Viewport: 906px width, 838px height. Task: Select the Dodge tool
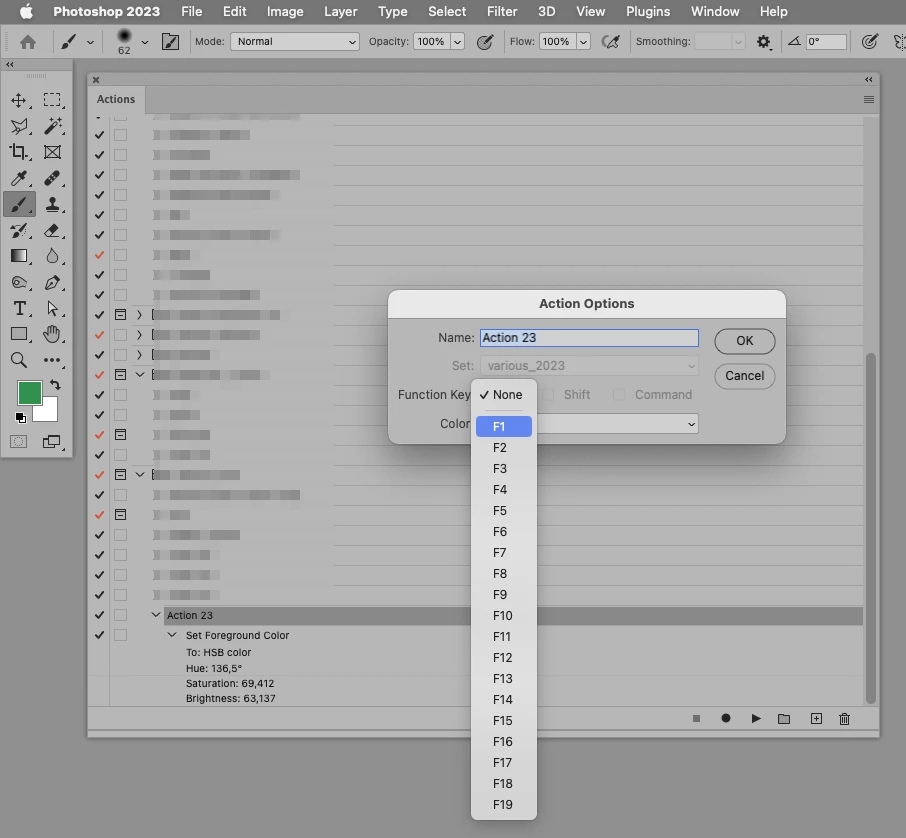pos(18,283)
